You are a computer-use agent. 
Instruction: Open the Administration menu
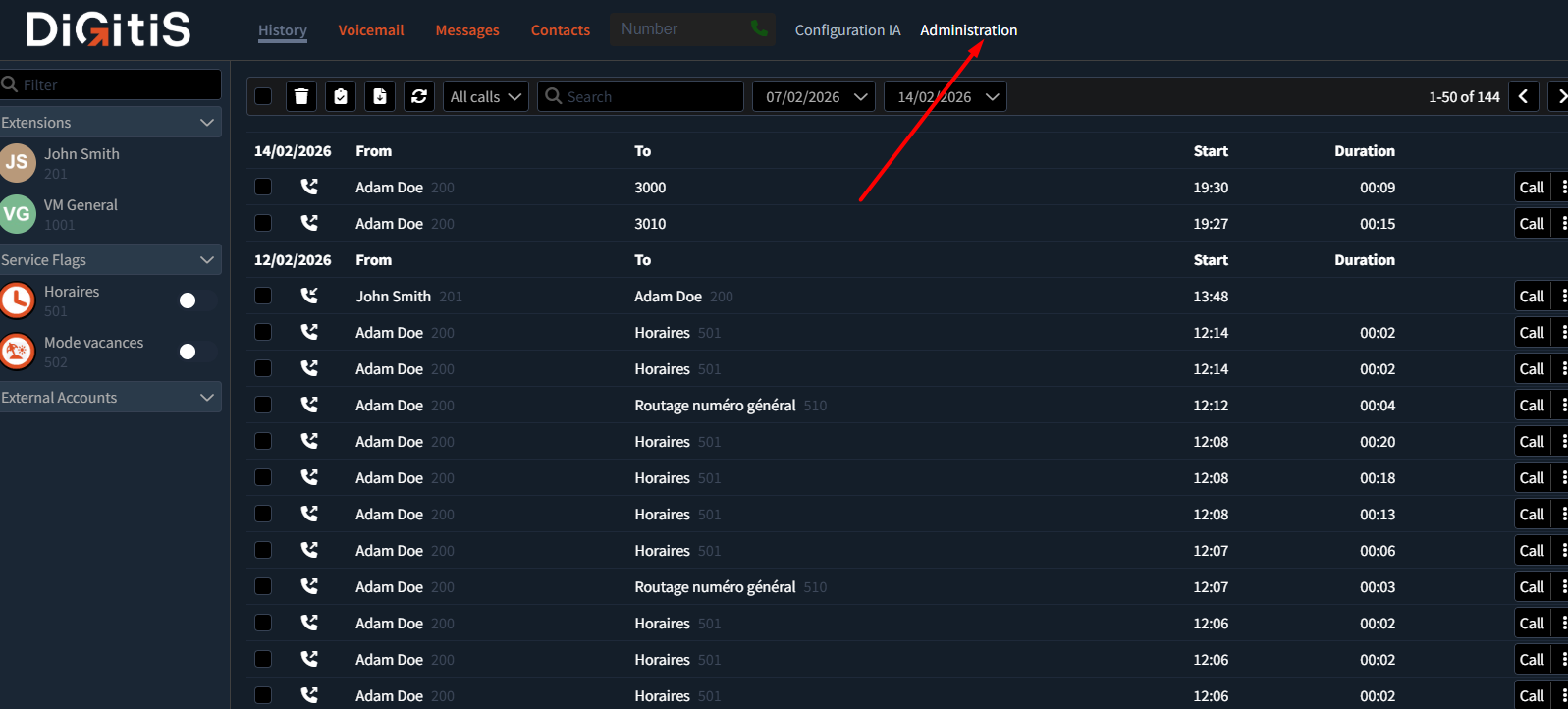[968, 30]
